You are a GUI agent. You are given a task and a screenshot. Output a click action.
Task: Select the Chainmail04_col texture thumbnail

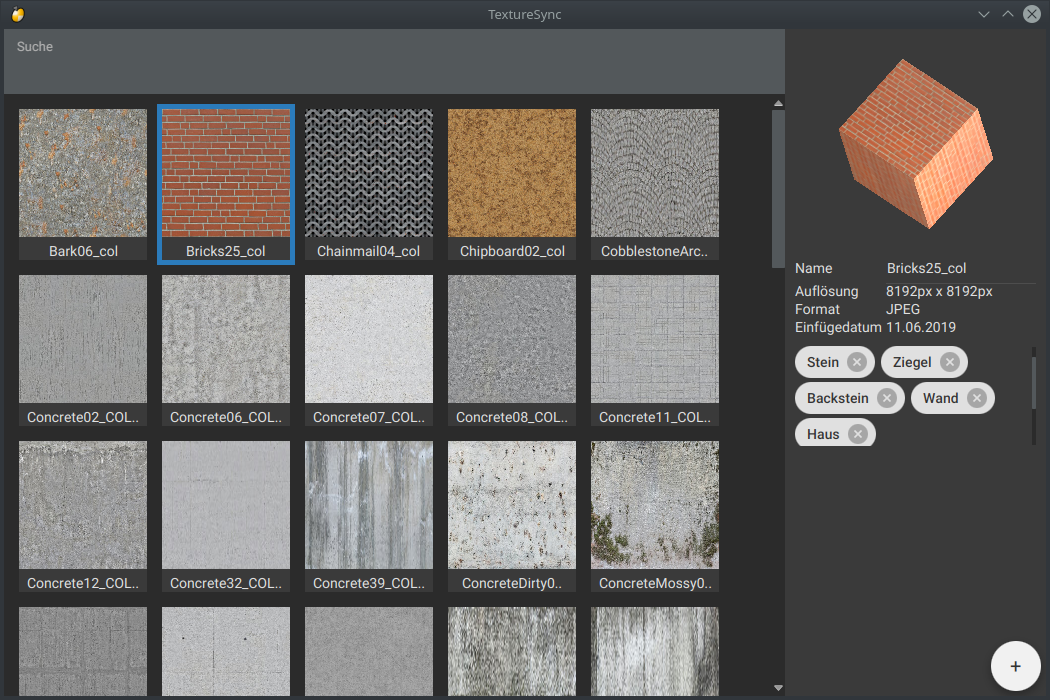point(369,184)
